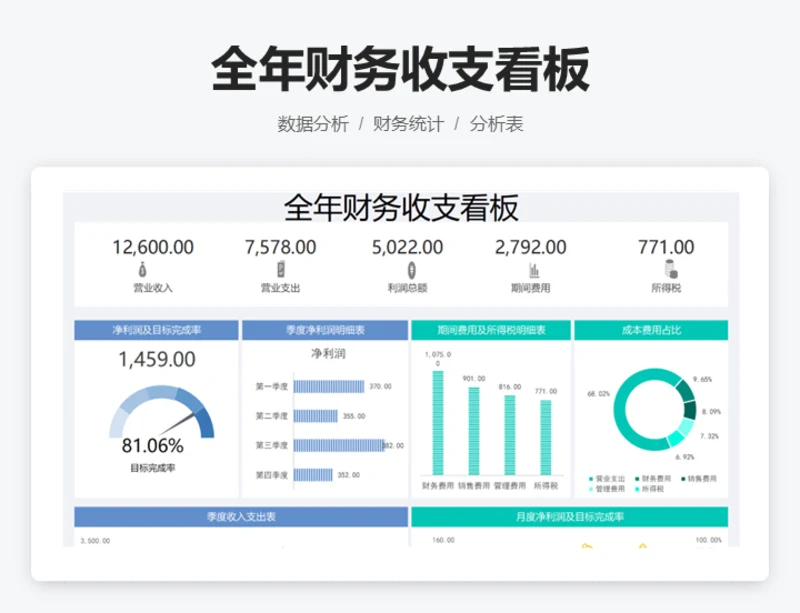Select the 期间费用及所得税明细表 panel header
Viewport: 800px width, 613px height.
pos(491,330)
